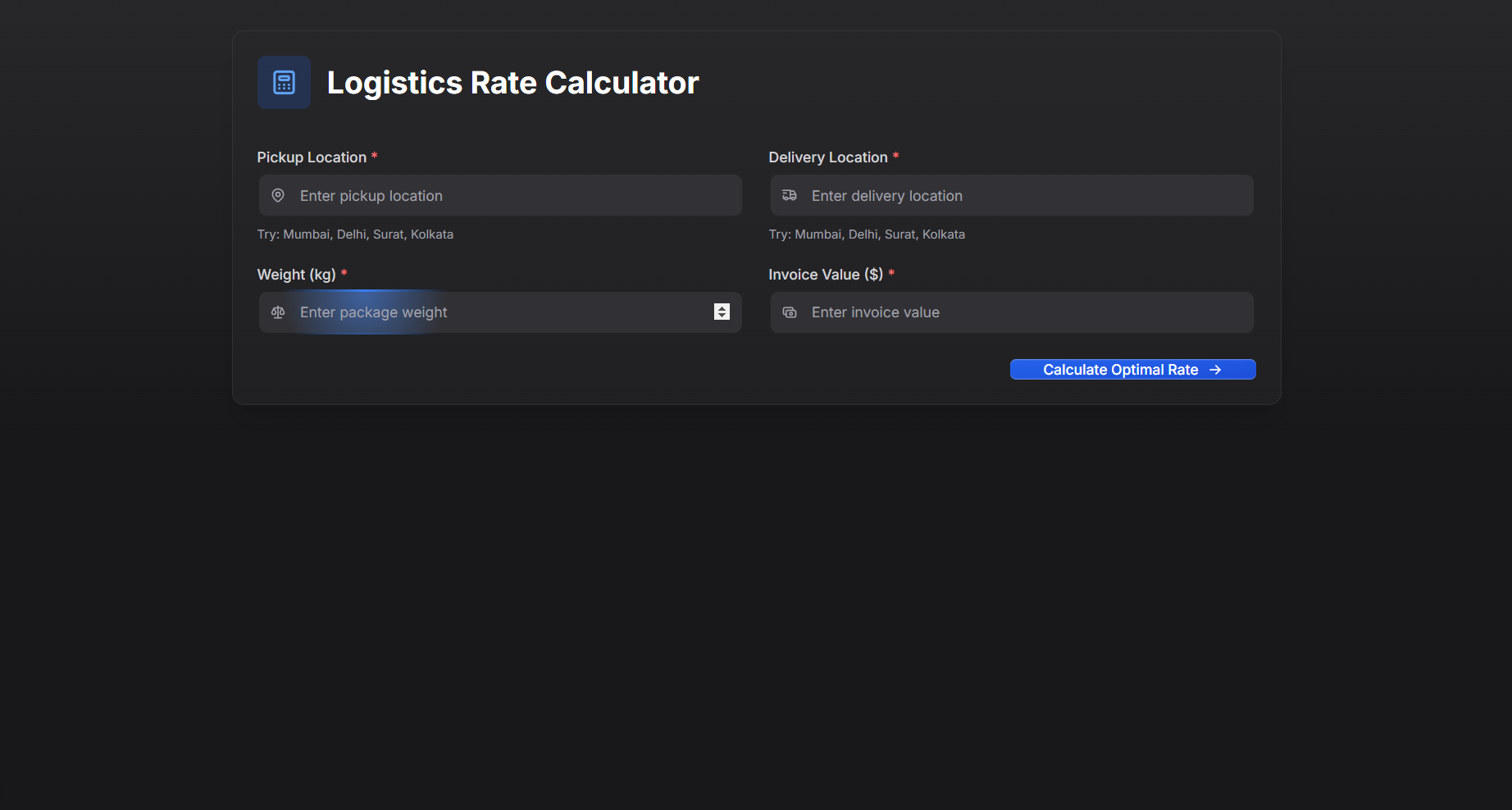Click the Invoice Value ($) label
Screen dimensions: 1512x810
[x=826, y=275]
